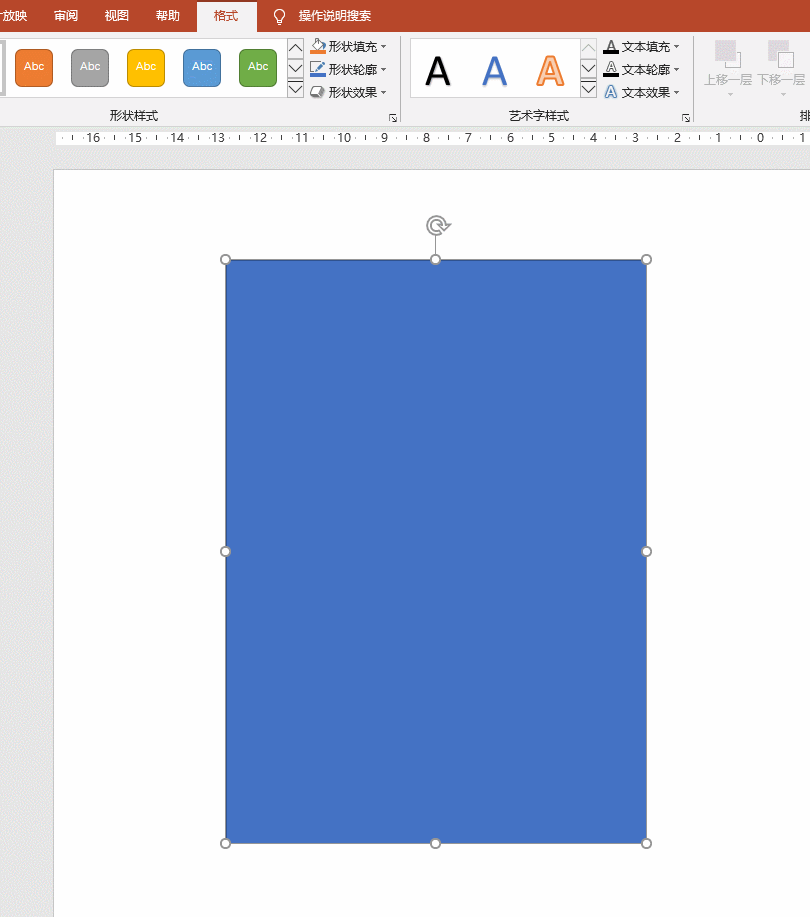Open the 形状样式 dialog launcher
810x917 pixels.
point(393,118)
